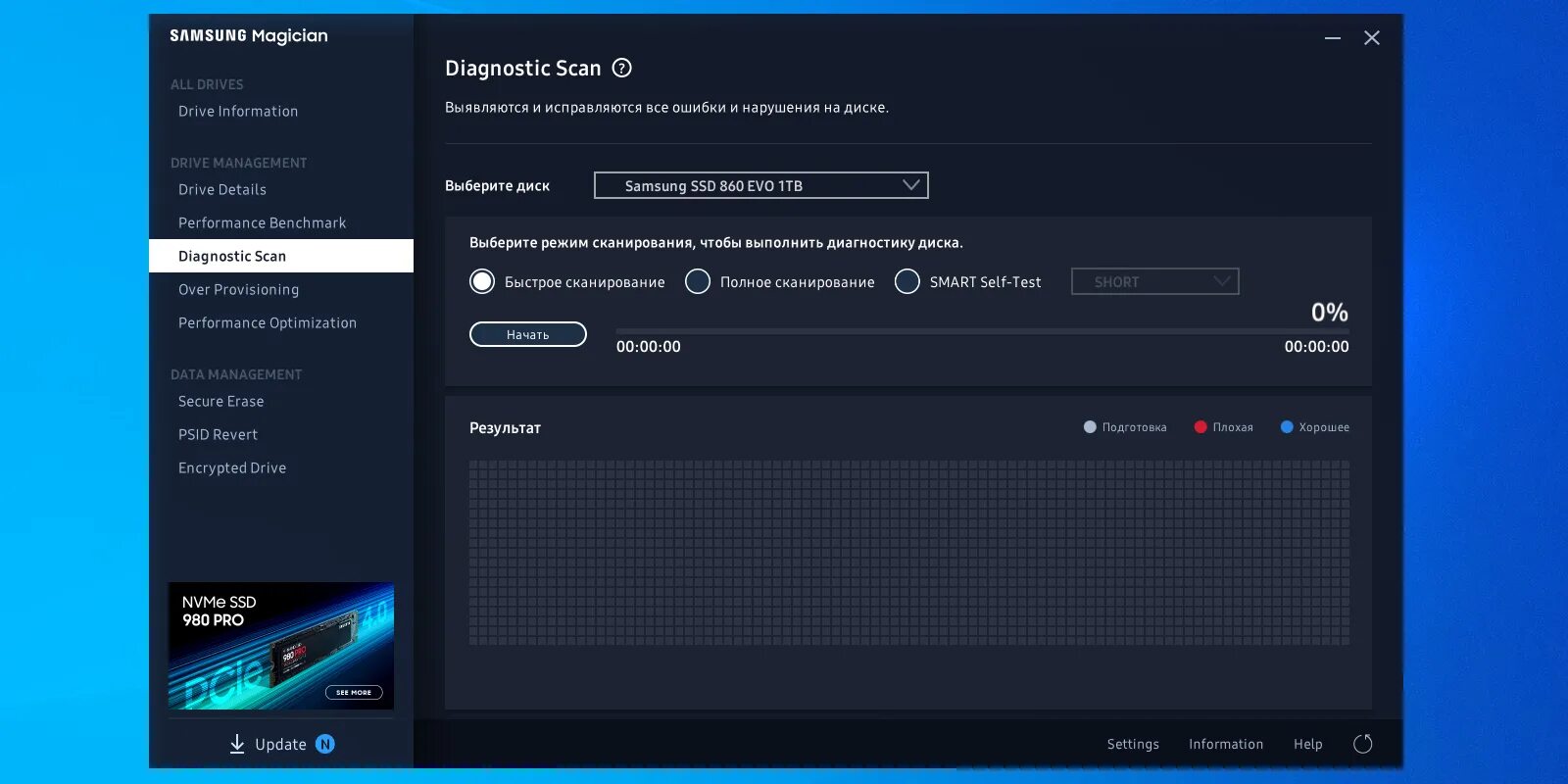Open Over Provisioning page
The width and height of the screenshot is (1568, 784).
coord(239,289)
